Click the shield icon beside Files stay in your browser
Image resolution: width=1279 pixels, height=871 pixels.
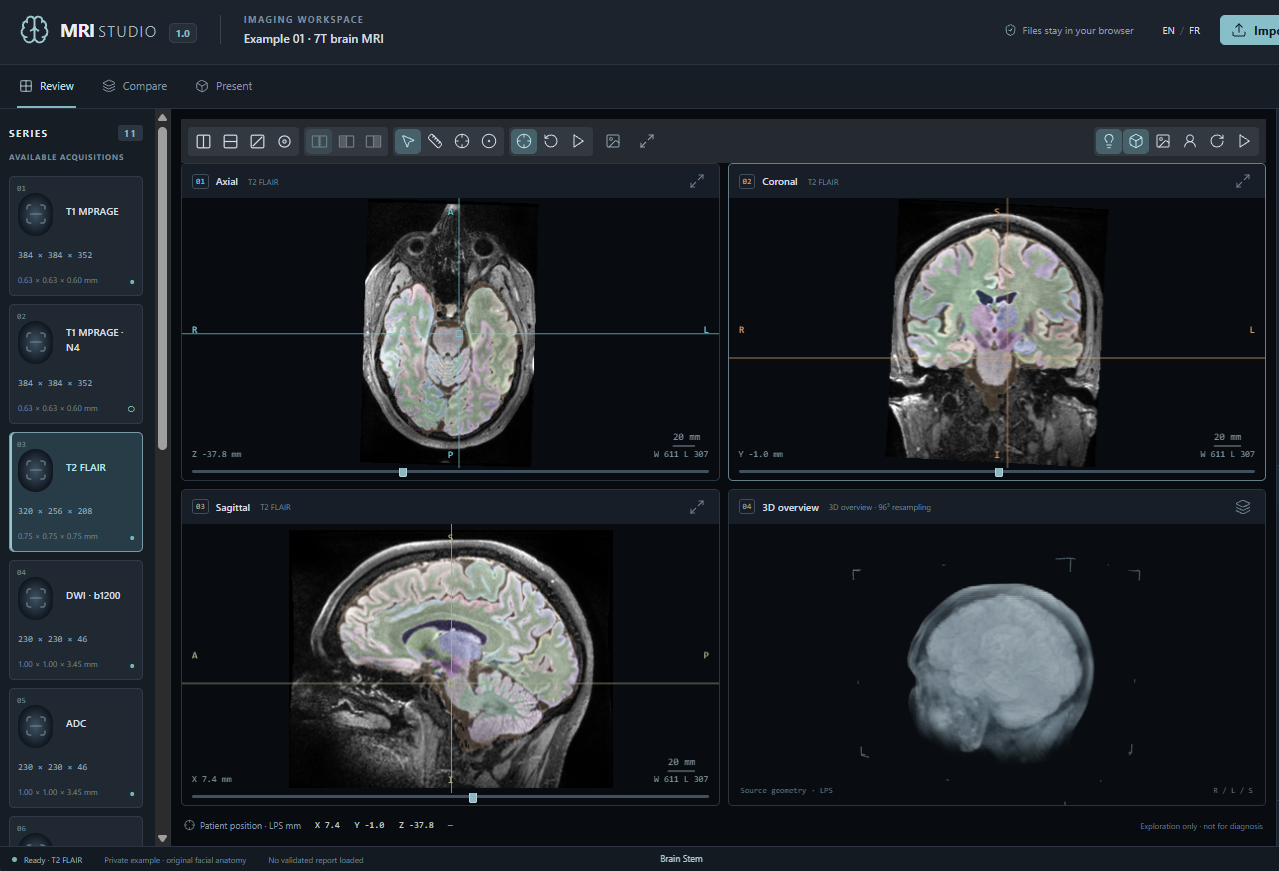point(1011,31)
